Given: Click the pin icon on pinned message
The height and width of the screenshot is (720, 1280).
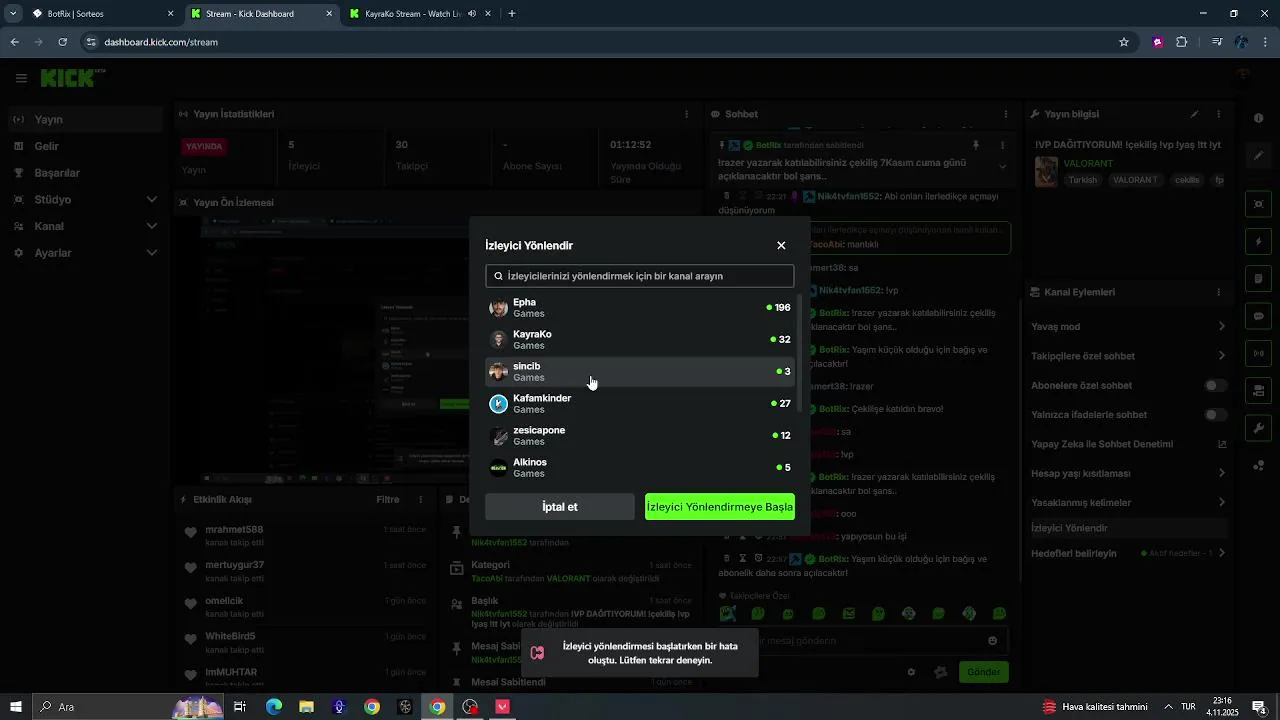Looking at the screenshot, I should point(976,145).
